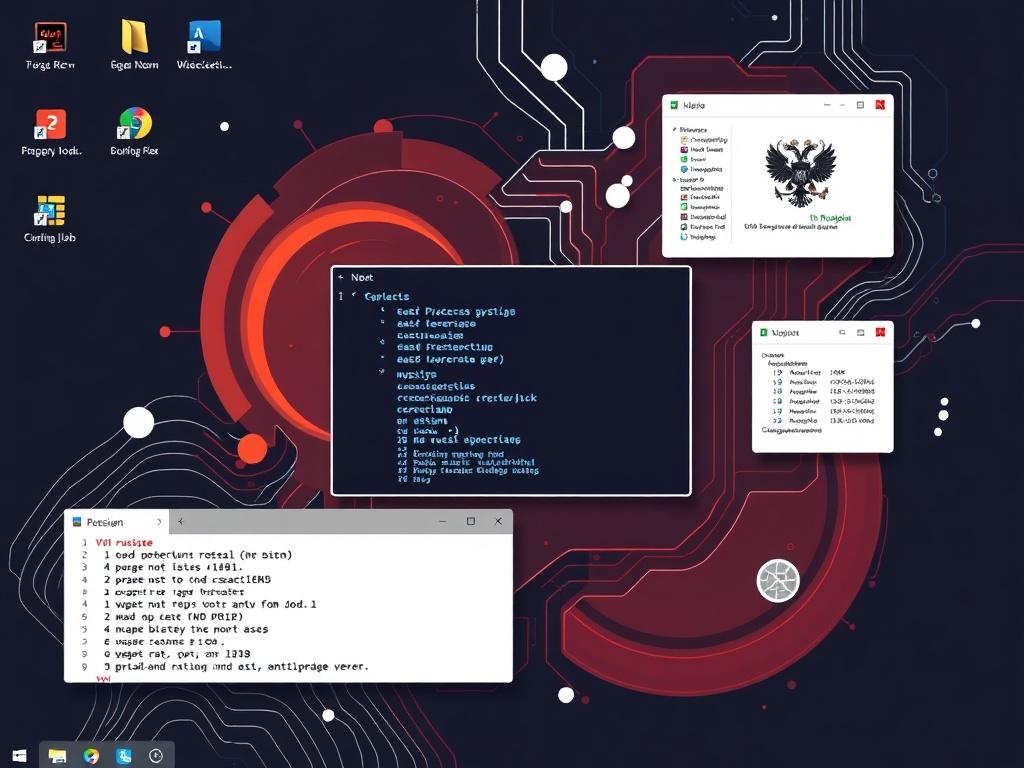Click the Windows Start button
The height and width of the screenshot is (768, 1024).
[x=19, y=756]
